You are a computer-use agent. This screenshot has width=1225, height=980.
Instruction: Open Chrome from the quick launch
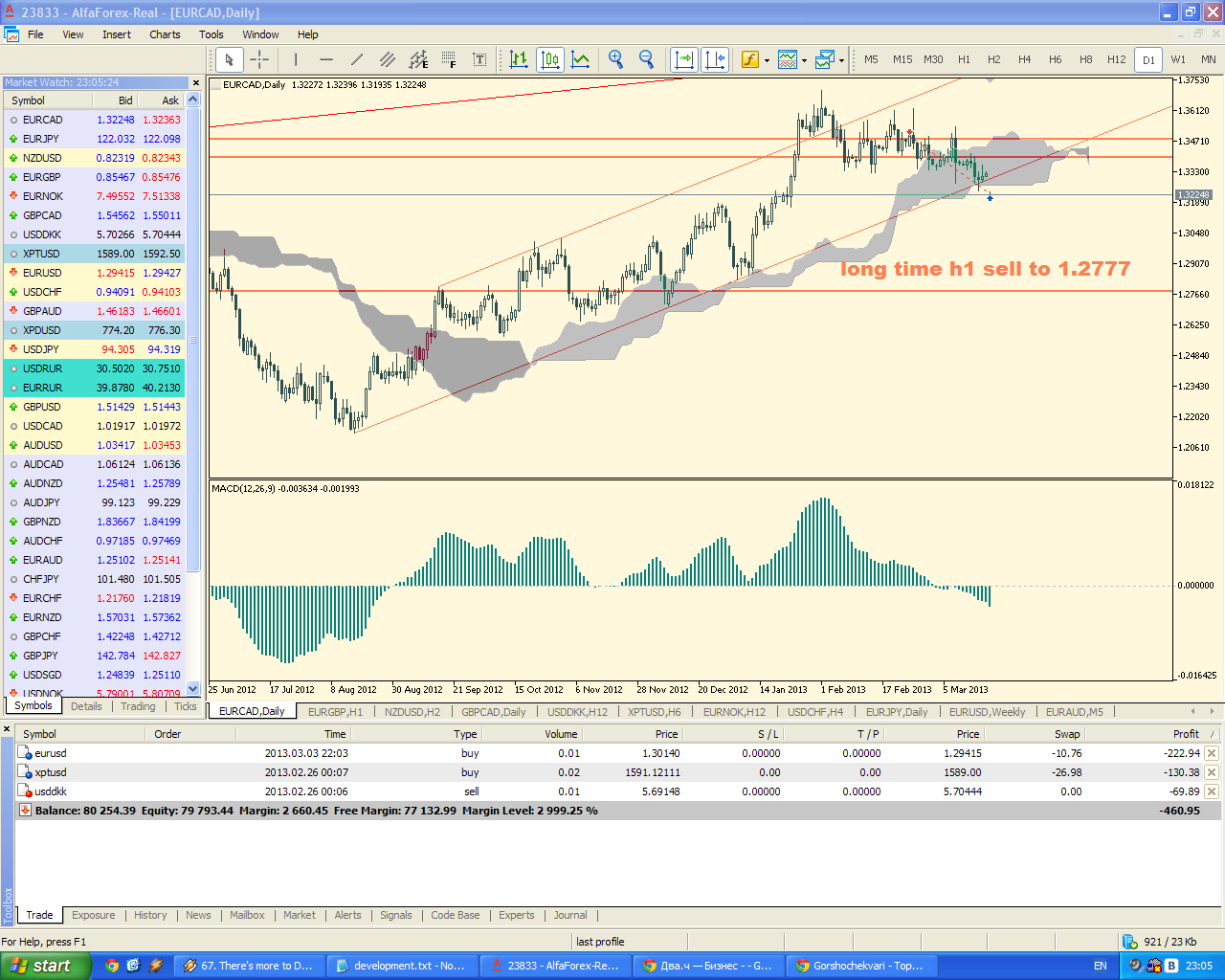112,966
